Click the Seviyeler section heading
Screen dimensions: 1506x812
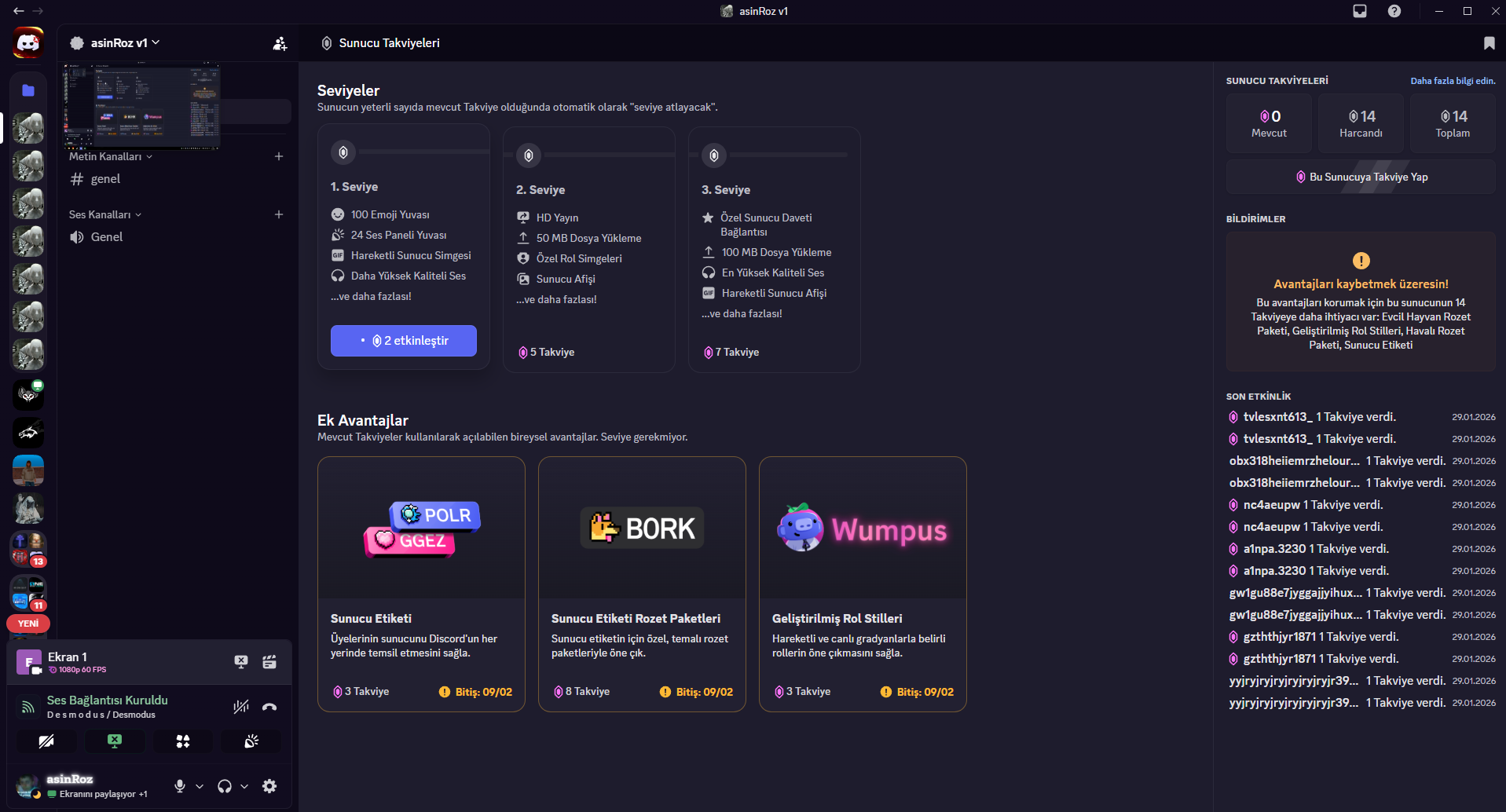(348, 90)
